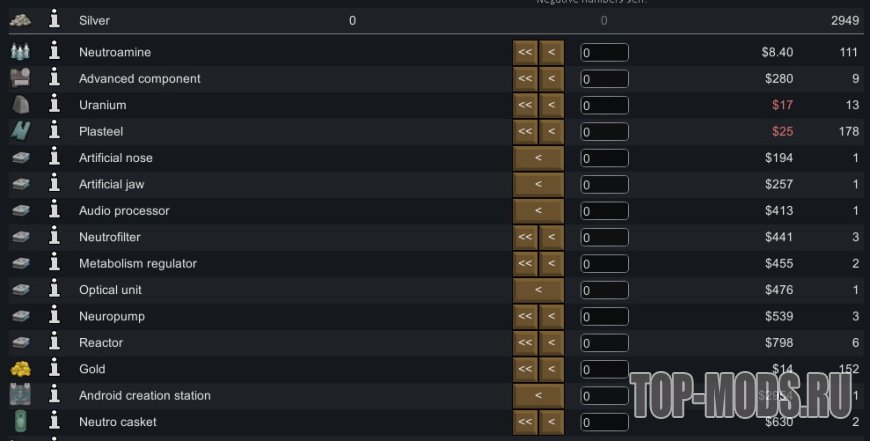This screenshot has height=441, width=870.
Task: Click double-arrow button in Plasteel row
Action: point(525,131)
